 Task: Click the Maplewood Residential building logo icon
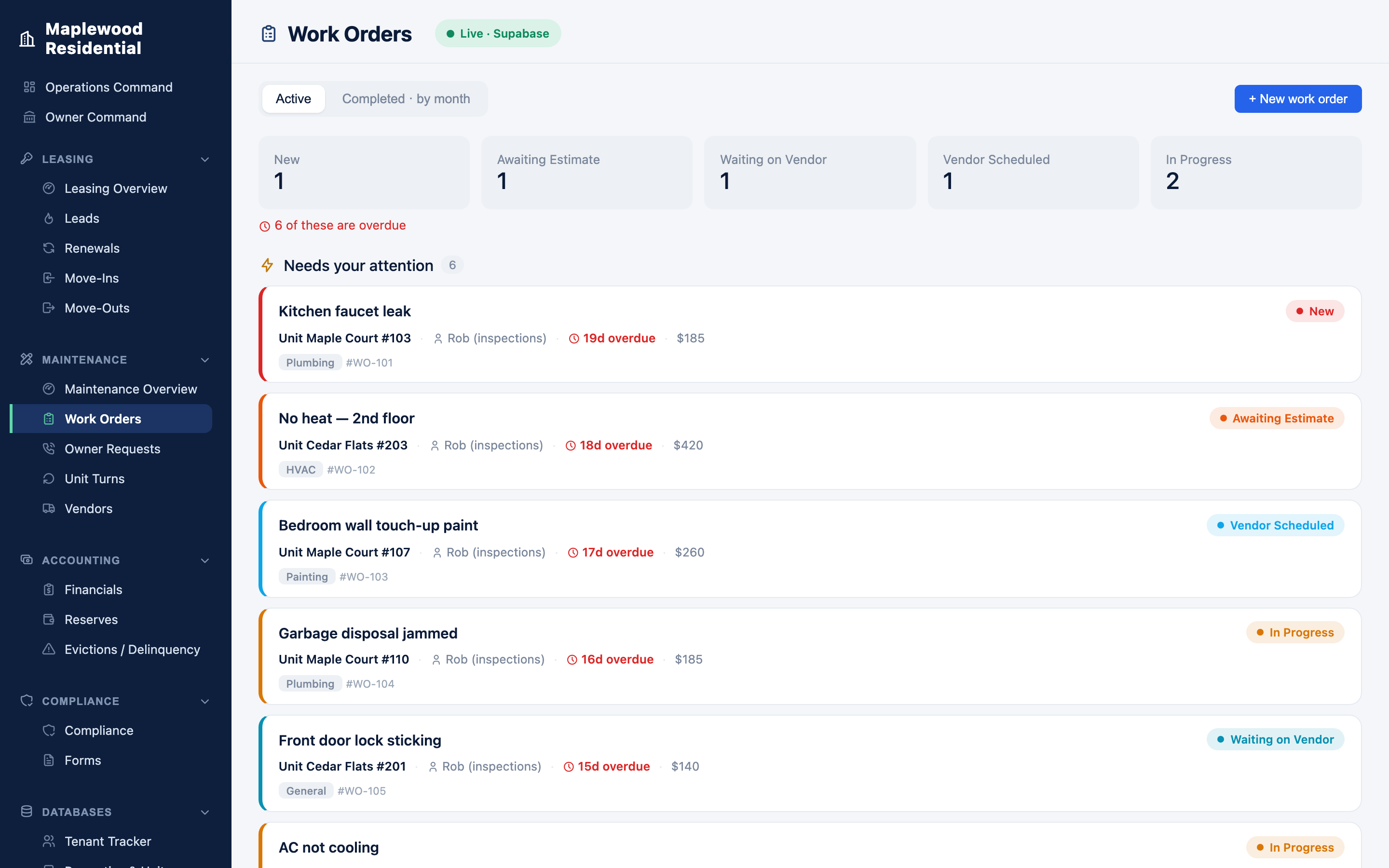(x=27, y=39)
